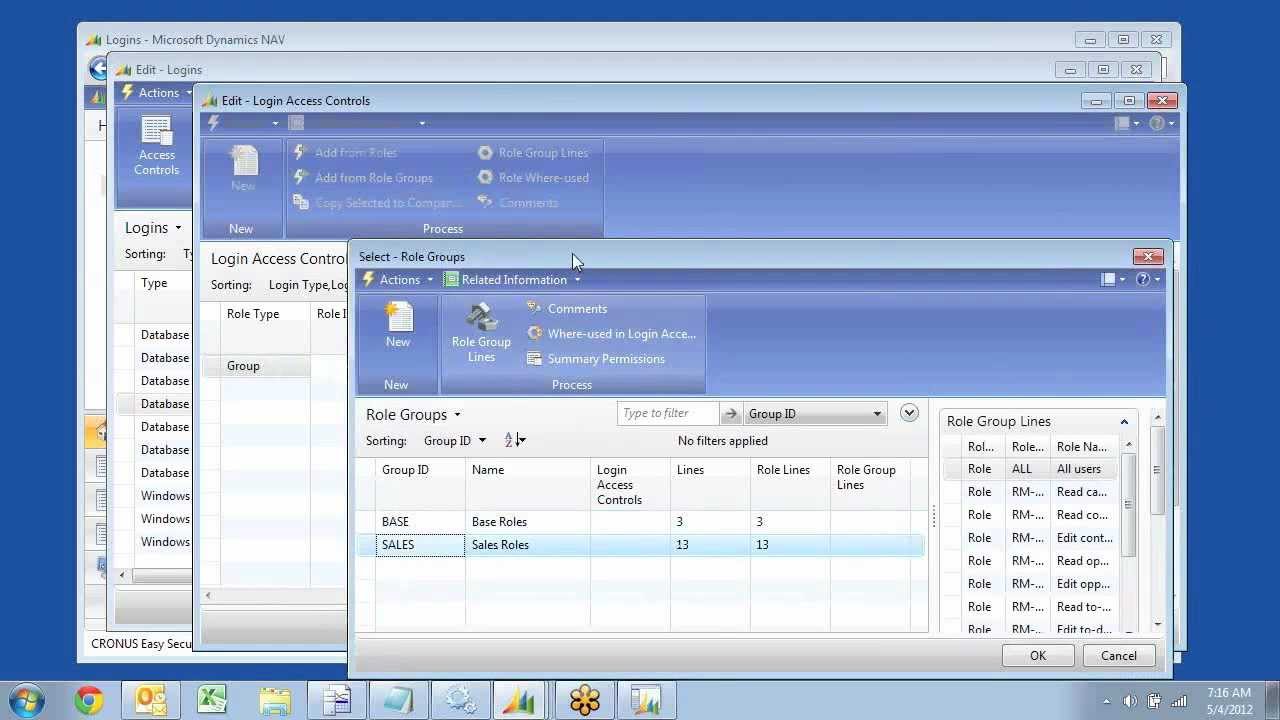The height and width of the screenshot is (720, 1280).
Task: Select the BASE group ID cell
Action: point(420,522)
